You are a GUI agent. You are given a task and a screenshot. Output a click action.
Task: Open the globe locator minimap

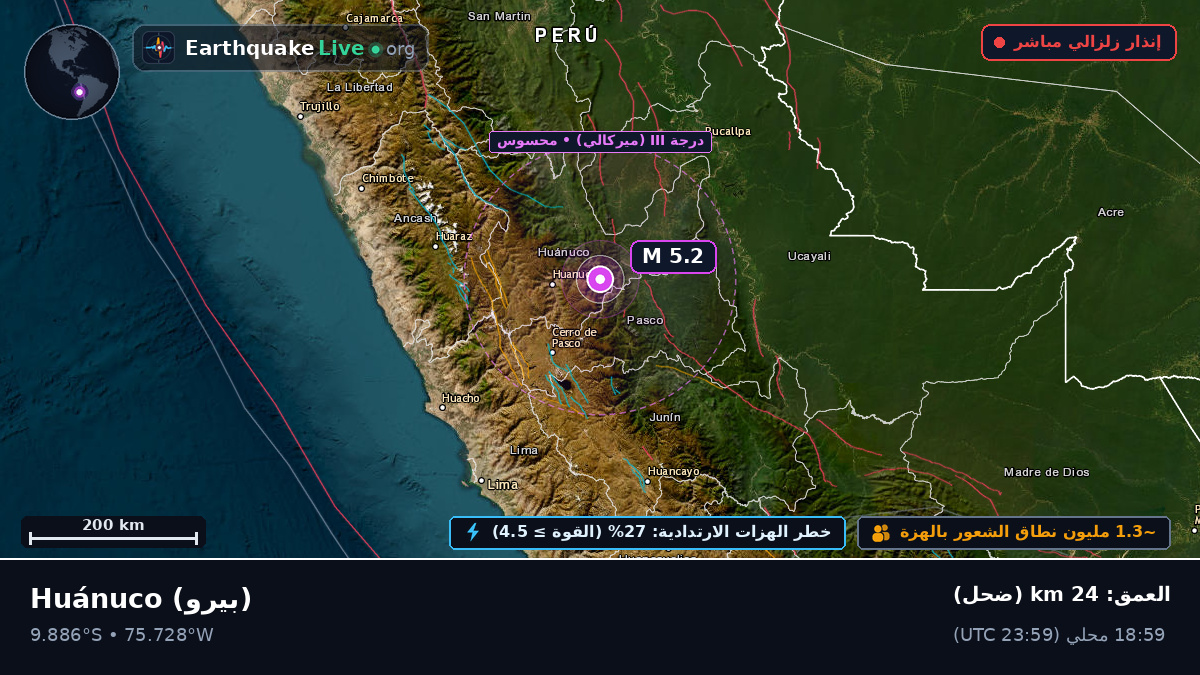coord(72,72)
